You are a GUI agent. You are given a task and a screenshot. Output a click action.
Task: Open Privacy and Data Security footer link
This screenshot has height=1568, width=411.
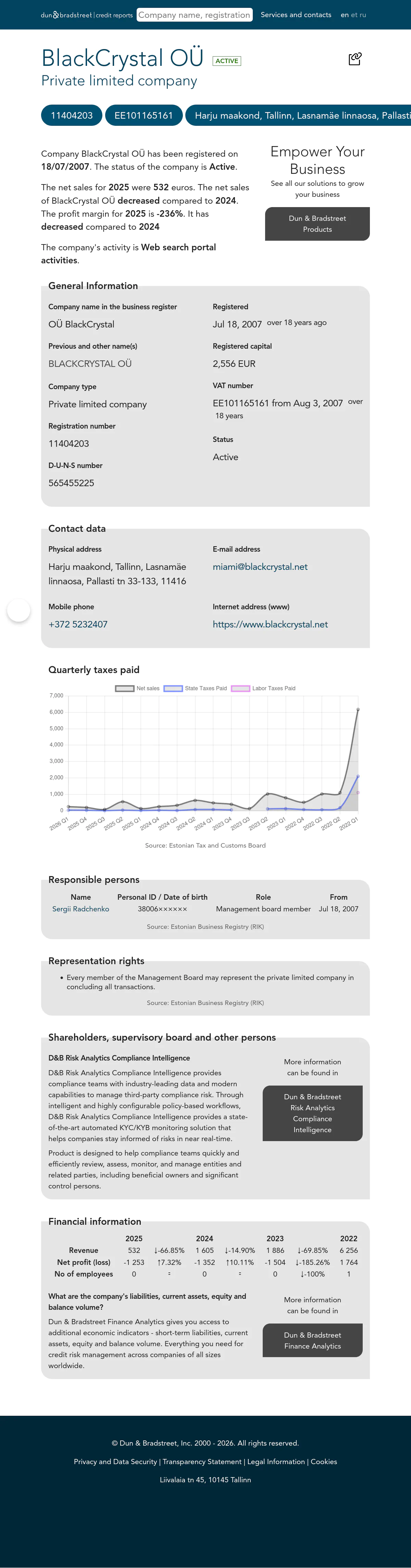[x=115, y=1461]
